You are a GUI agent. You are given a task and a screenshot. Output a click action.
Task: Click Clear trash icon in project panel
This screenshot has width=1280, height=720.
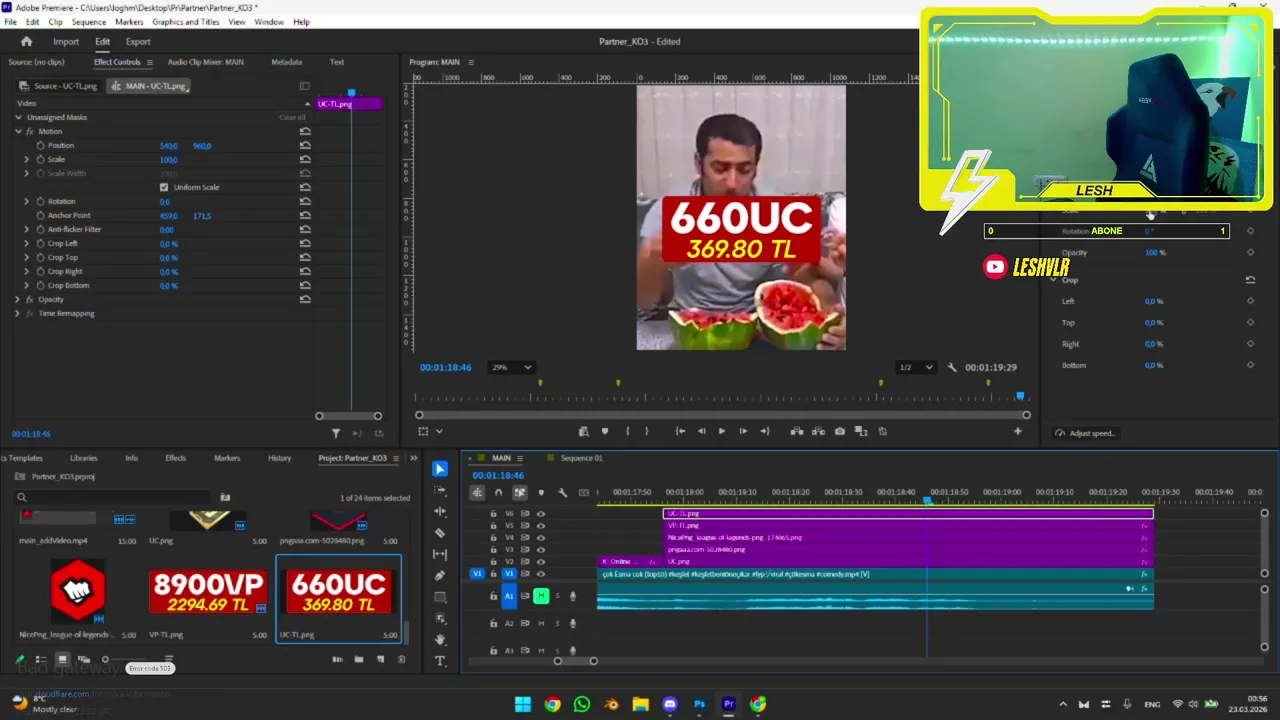pyautogui.click(x=402, y=659)
